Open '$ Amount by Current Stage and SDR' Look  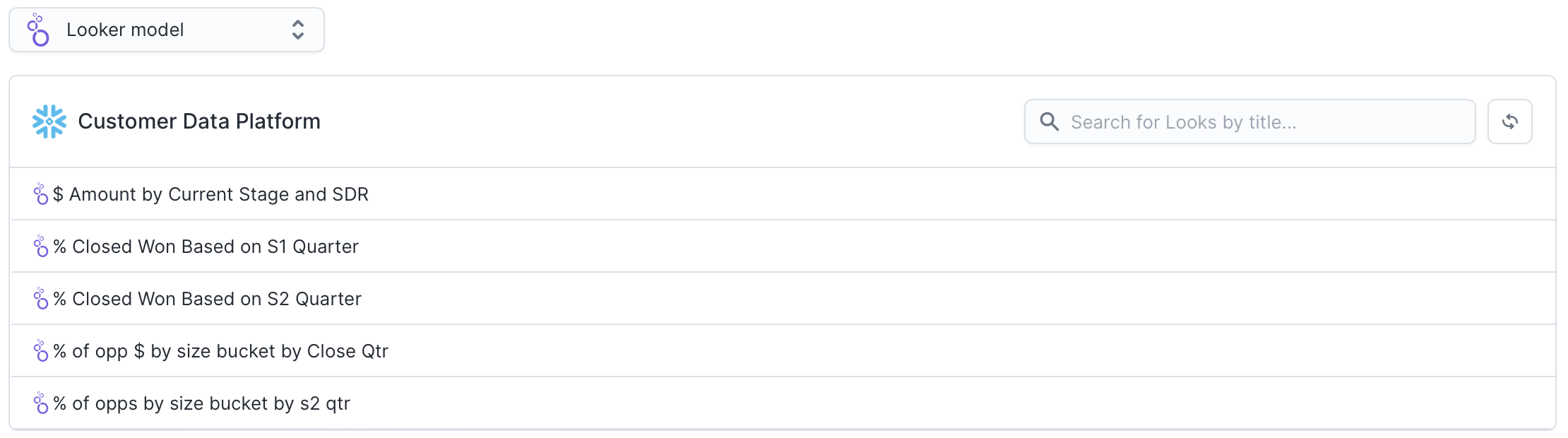pyautogui.click(x=210, y=194)
